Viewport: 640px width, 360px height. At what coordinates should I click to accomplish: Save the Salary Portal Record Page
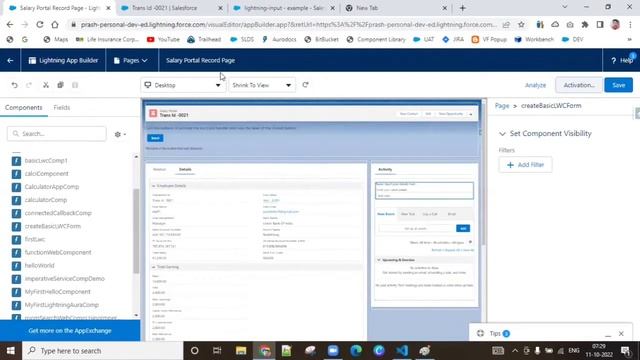point(618,85)
